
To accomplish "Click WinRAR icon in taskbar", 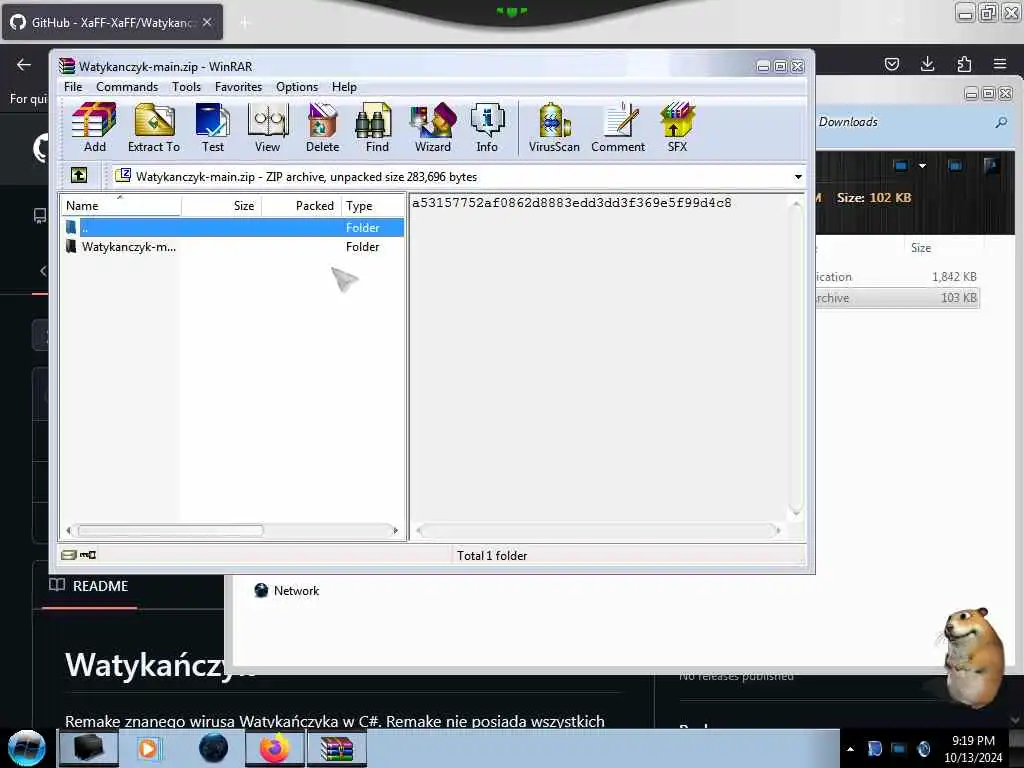I will coord(336,748).
